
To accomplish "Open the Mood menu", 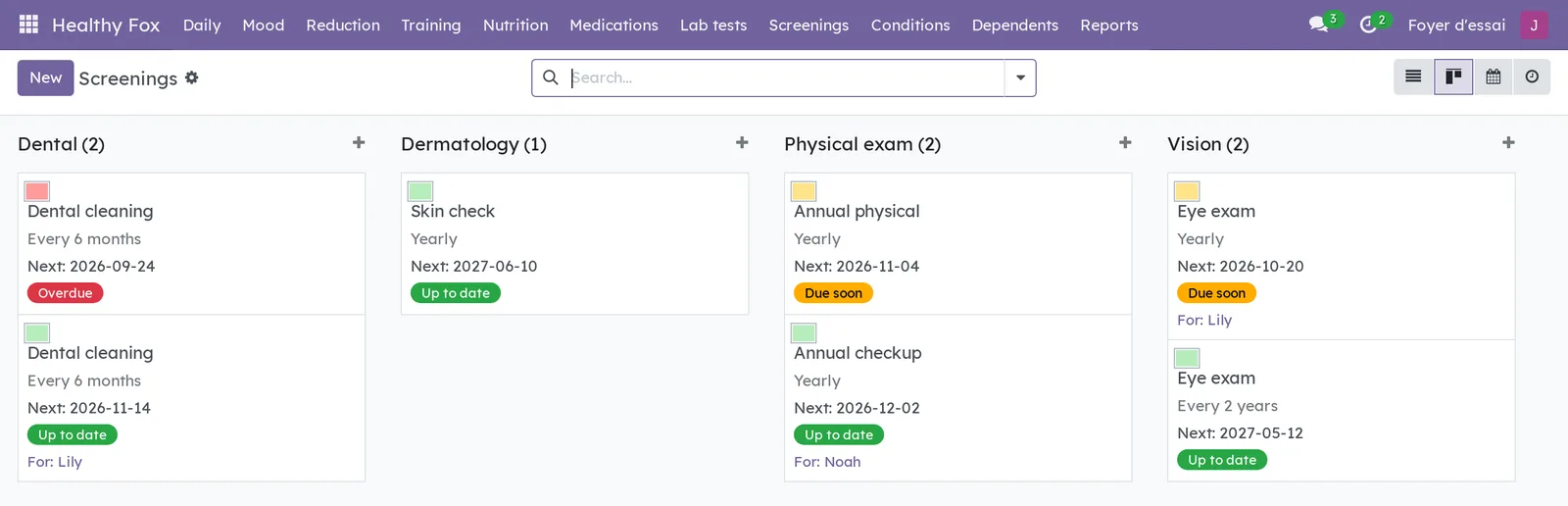I will click(264, 25).
